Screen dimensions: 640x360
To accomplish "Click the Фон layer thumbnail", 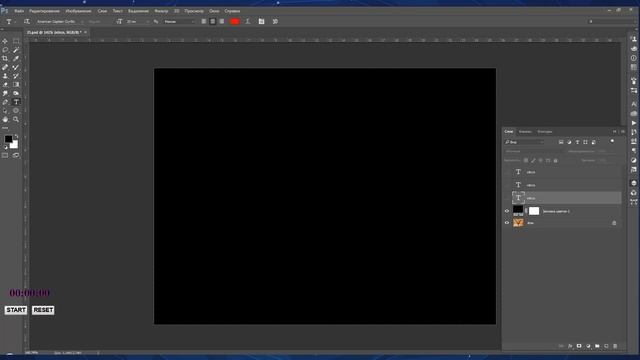I will 518,223.
